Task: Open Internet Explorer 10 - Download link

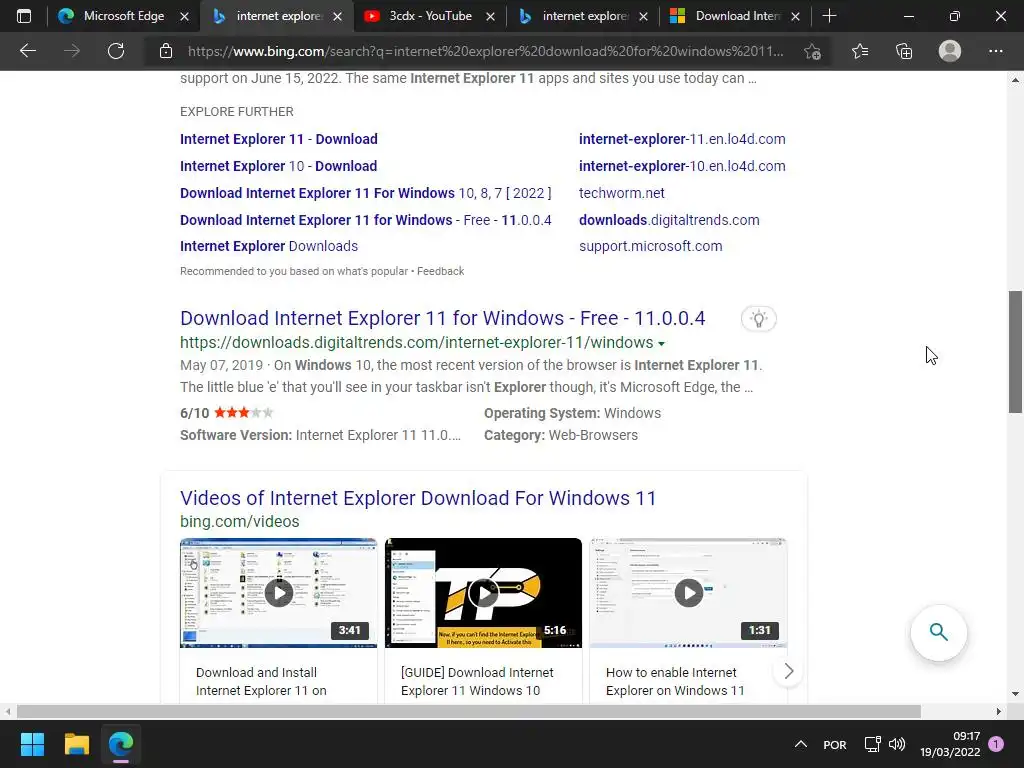Action: pos(279,166)
